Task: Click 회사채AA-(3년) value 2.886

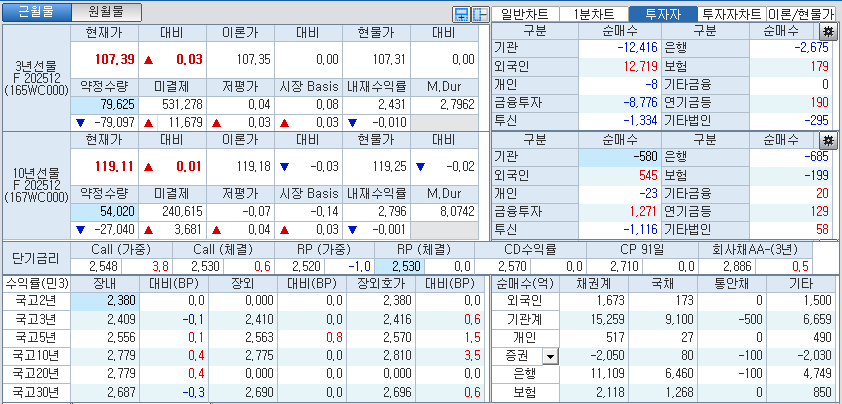Action: pos(737,267)
